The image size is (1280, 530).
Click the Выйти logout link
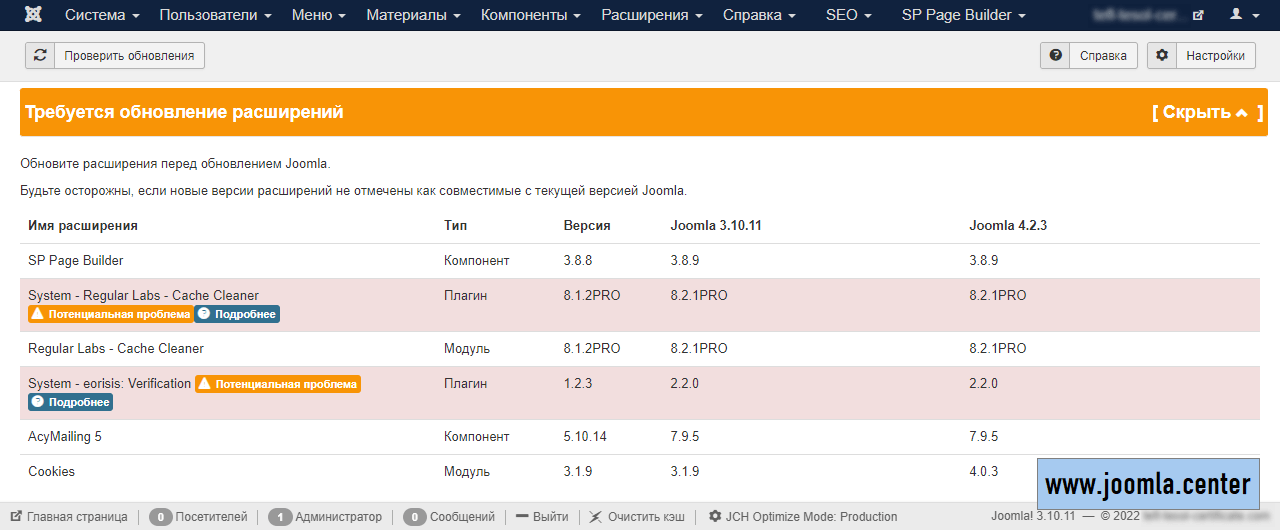point(542,517)
